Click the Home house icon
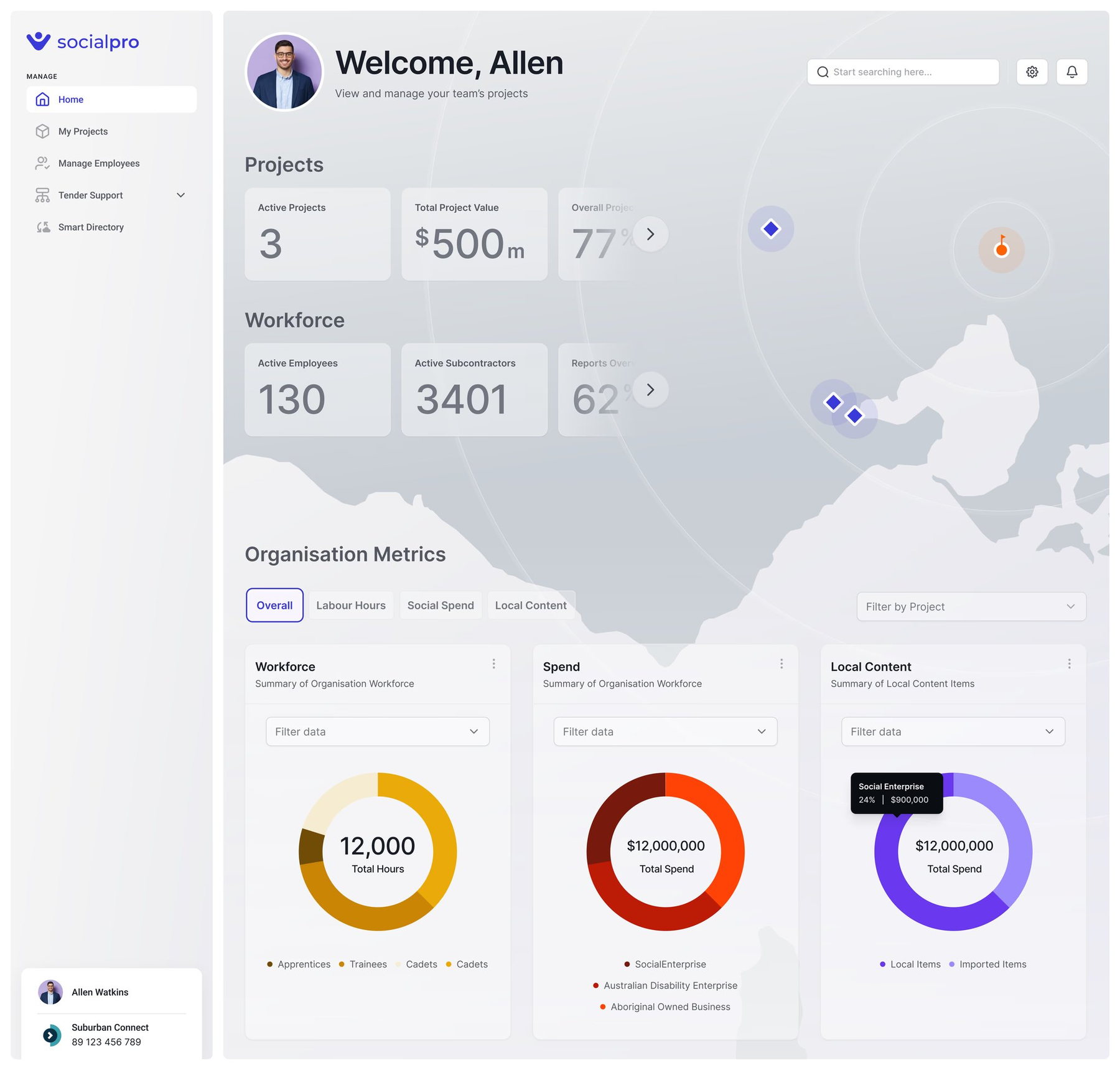 point(42,100)
